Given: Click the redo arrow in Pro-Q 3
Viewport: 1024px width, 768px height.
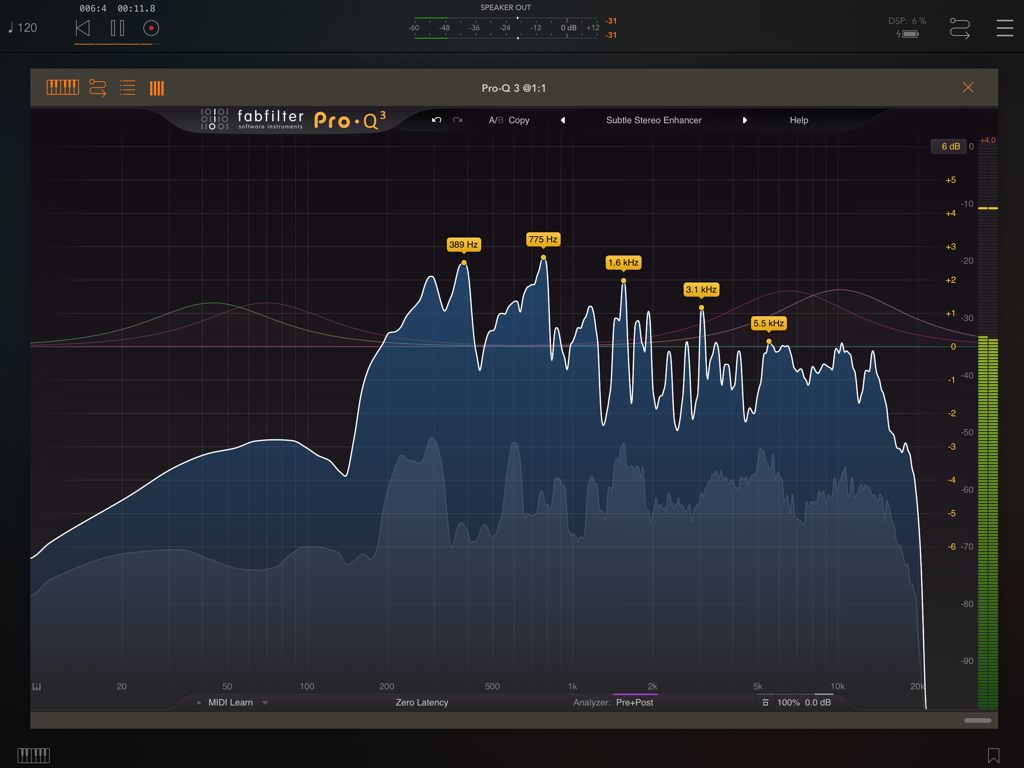Looking at the screenshot, I should (459, 120).
